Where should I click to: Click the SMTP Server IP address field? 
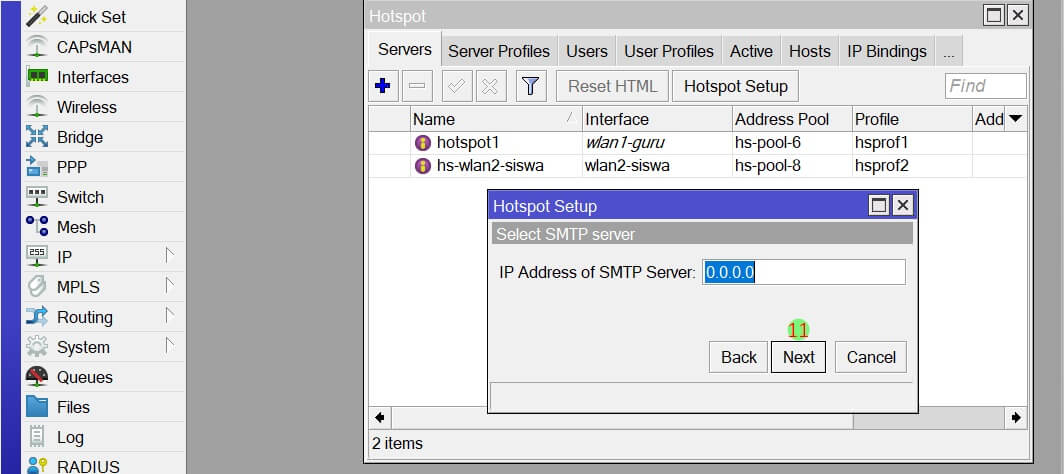(x=804, y=272)
